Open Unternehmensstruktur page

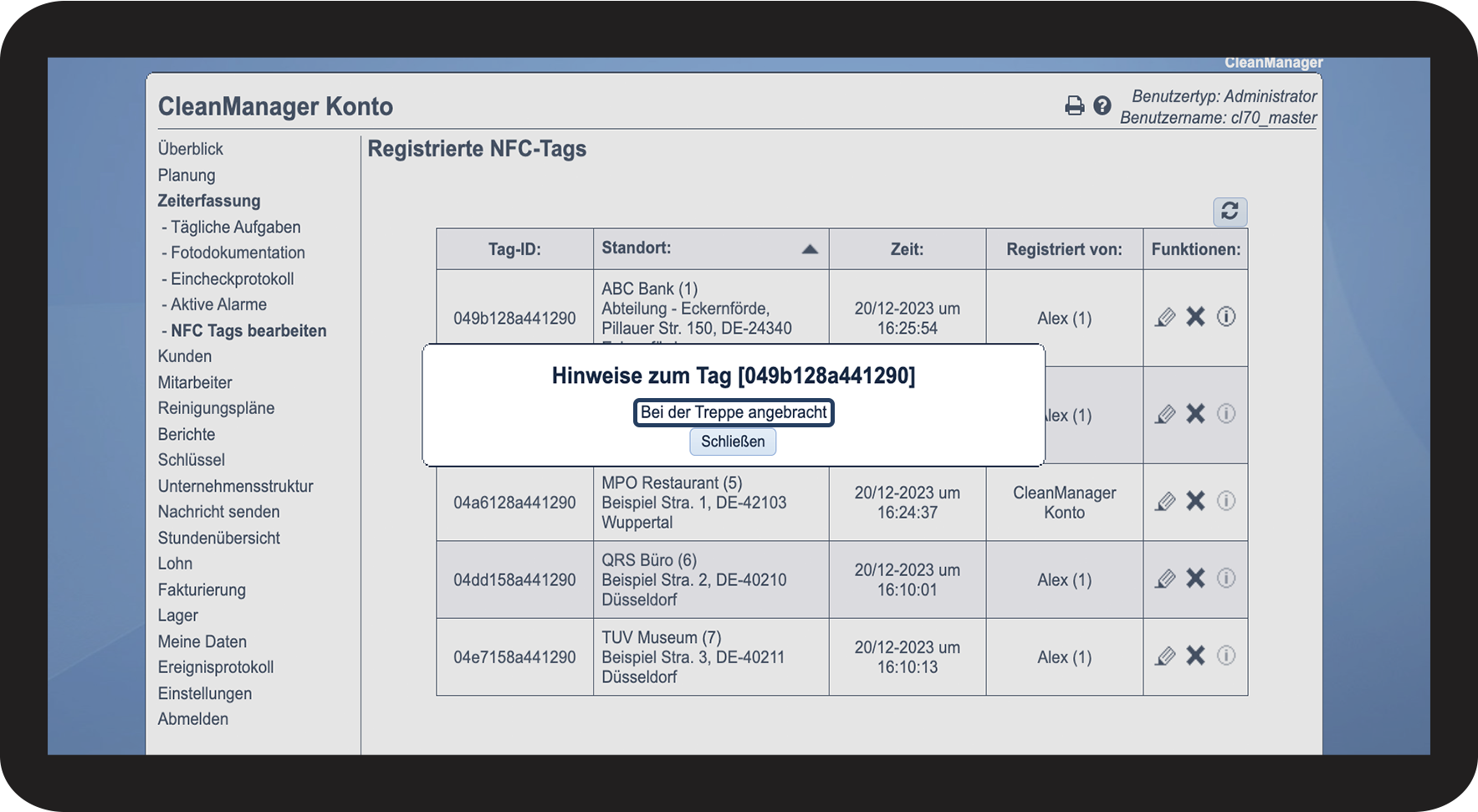236,486
